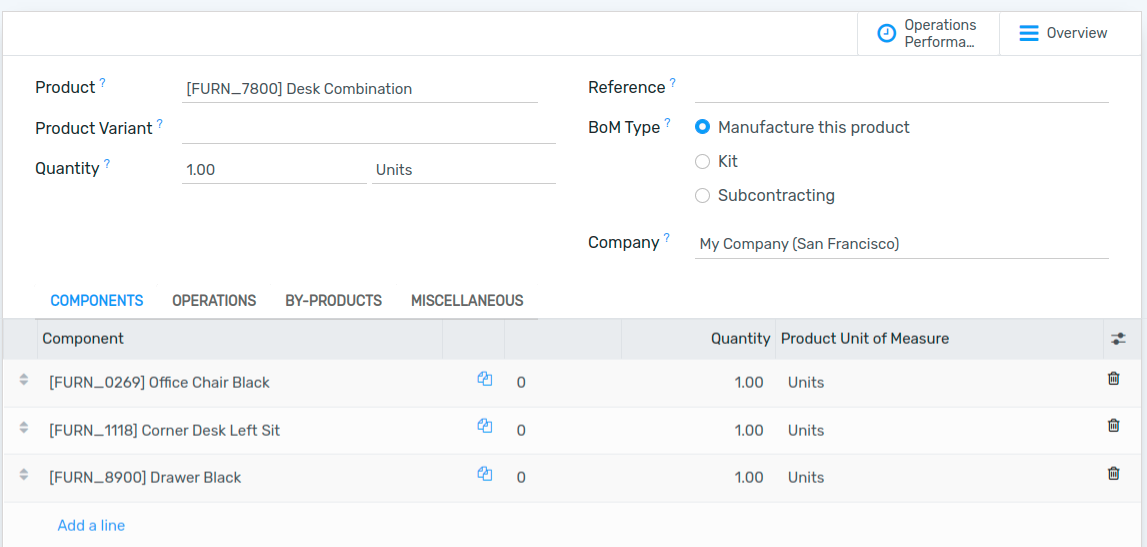Screen dimensions: 1147x547
Task: Sort by the Quantity column header
Action: 699,339
